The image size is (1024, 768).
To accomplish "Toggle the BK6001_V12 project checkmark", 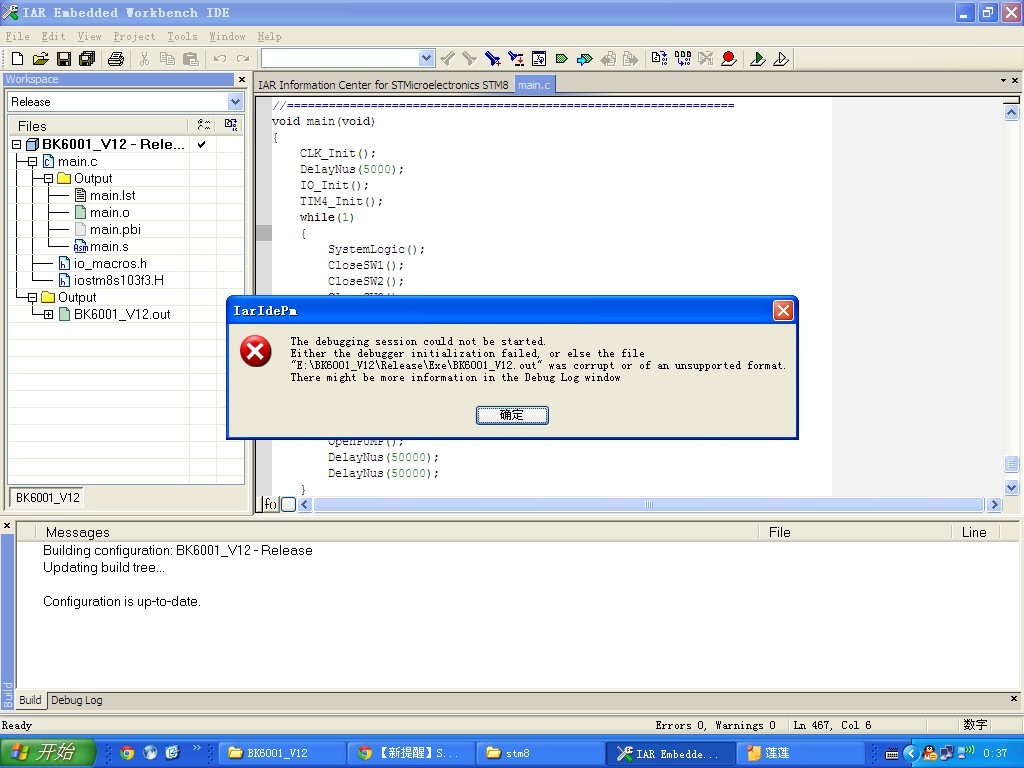I will pos(202,144).
